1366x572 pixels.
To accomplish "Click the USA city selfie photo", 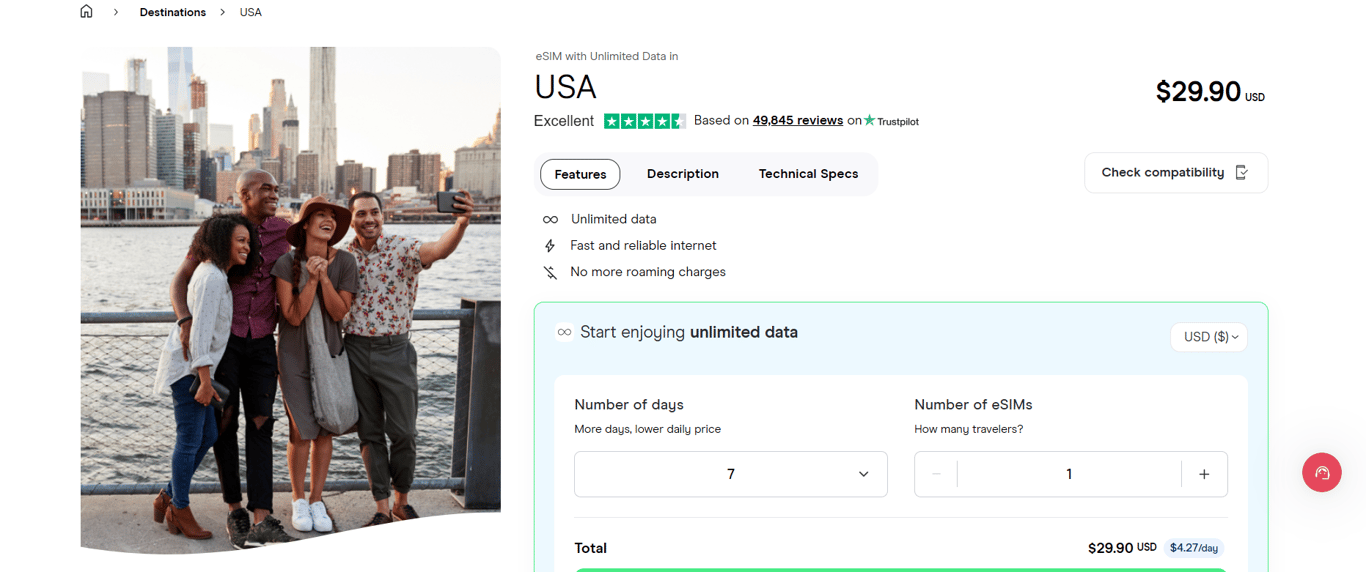I will click(291, 300).
